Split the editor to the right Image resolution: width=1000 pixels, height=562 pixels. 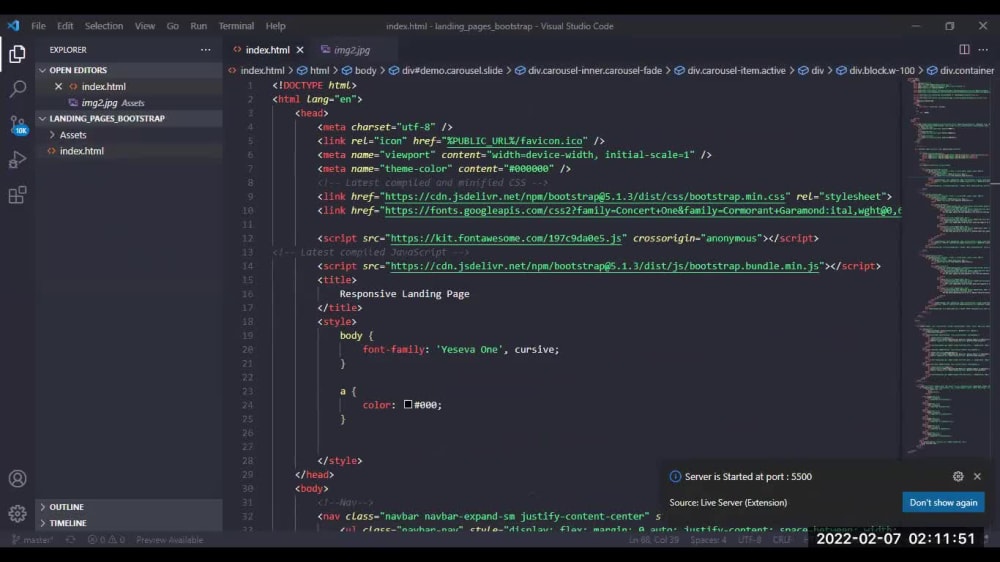pos(964,50)
